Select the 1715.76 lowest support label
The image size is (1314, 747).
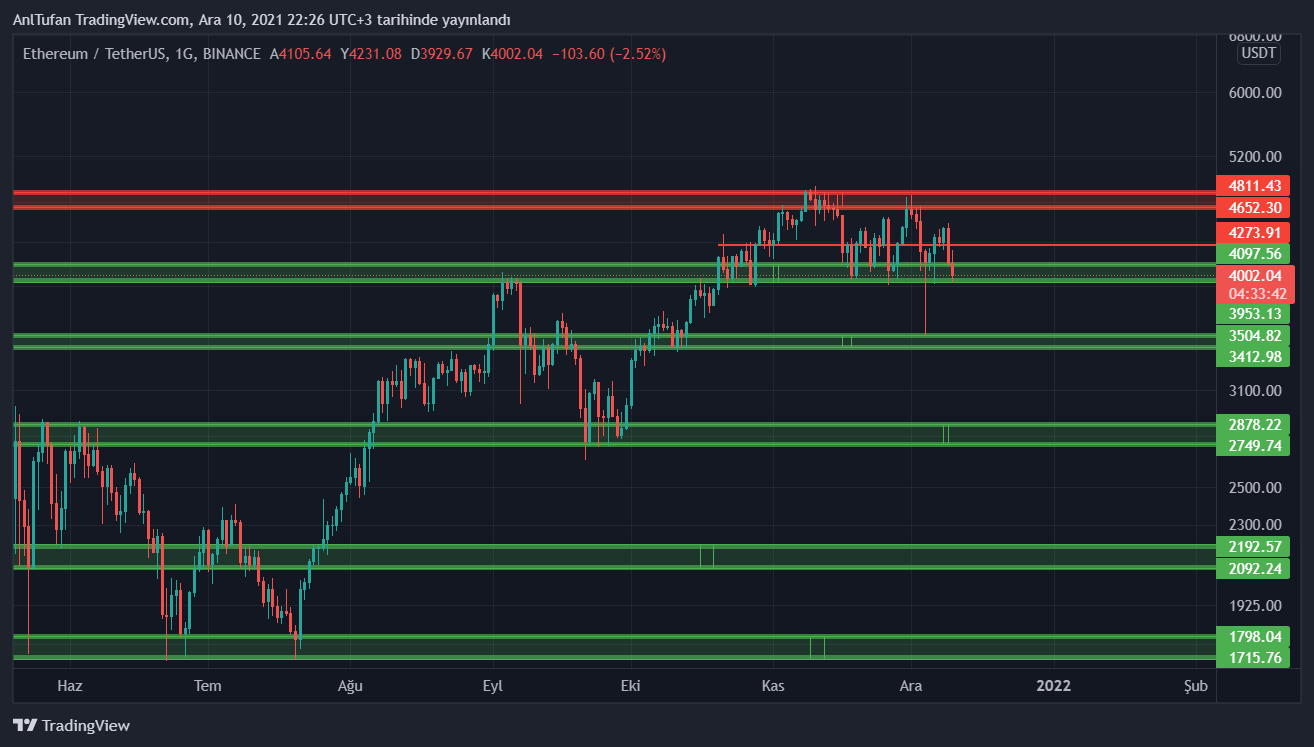(x=1254, y=657)
